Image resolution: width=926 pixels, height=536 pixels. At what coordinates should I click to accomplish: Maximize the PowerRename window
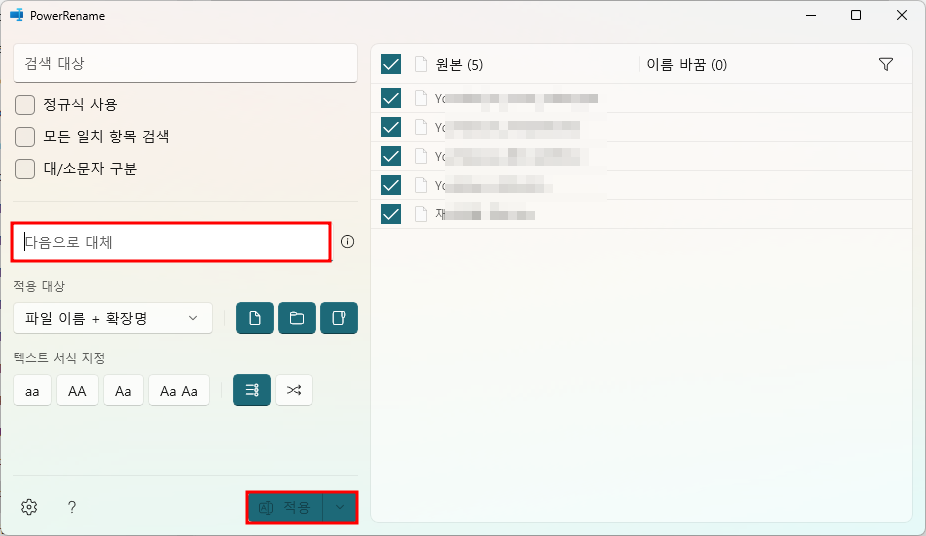click(x=856, y=15)
